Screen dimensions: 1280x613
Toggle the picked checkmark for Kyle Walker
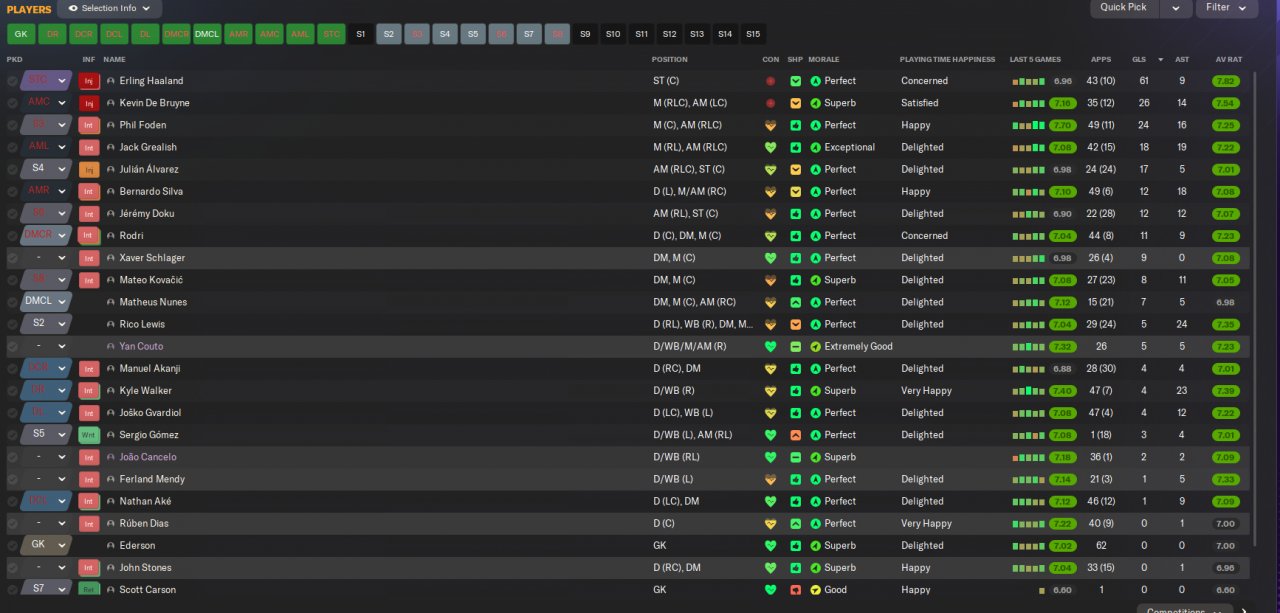[x=12, y=391]
